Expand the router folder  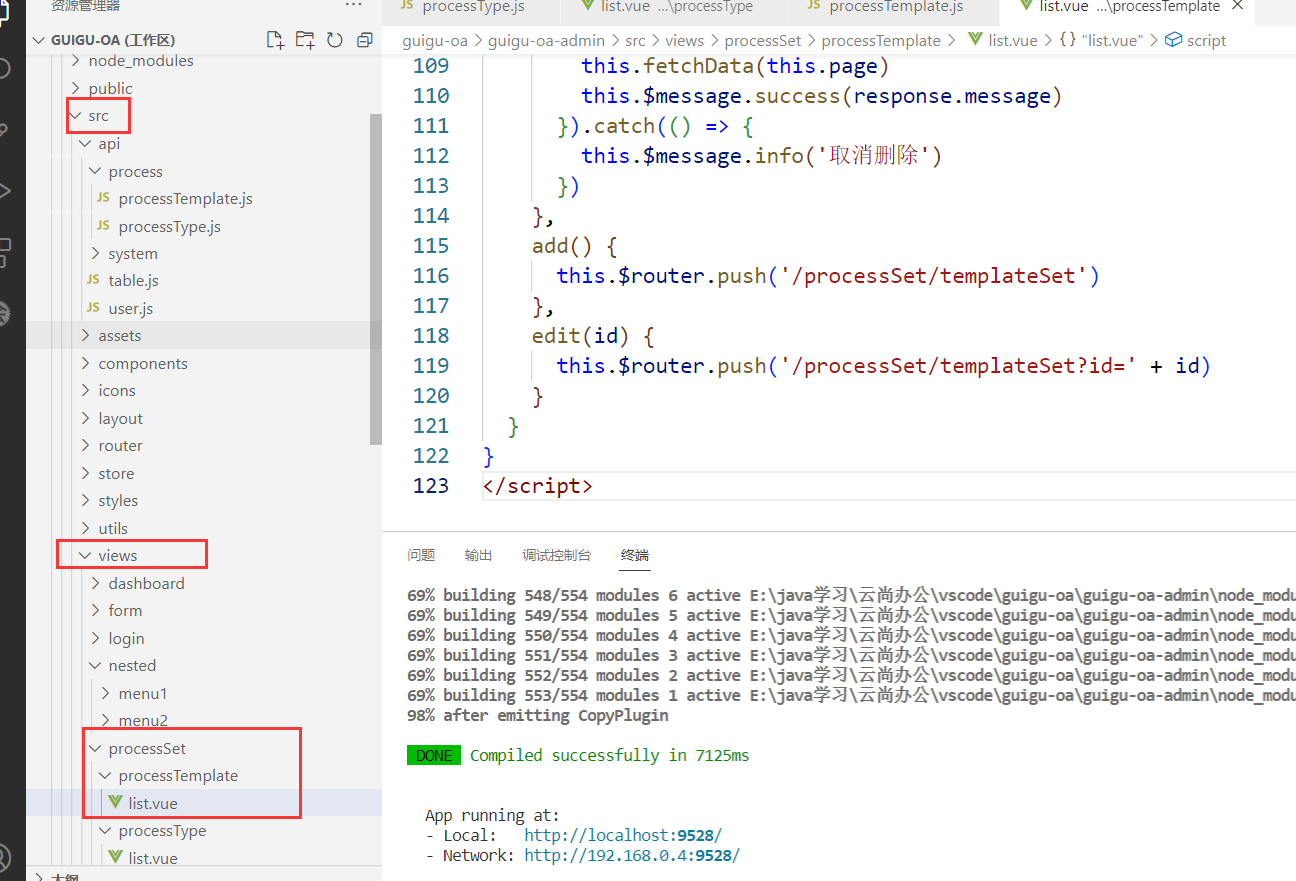pos(86,445)
